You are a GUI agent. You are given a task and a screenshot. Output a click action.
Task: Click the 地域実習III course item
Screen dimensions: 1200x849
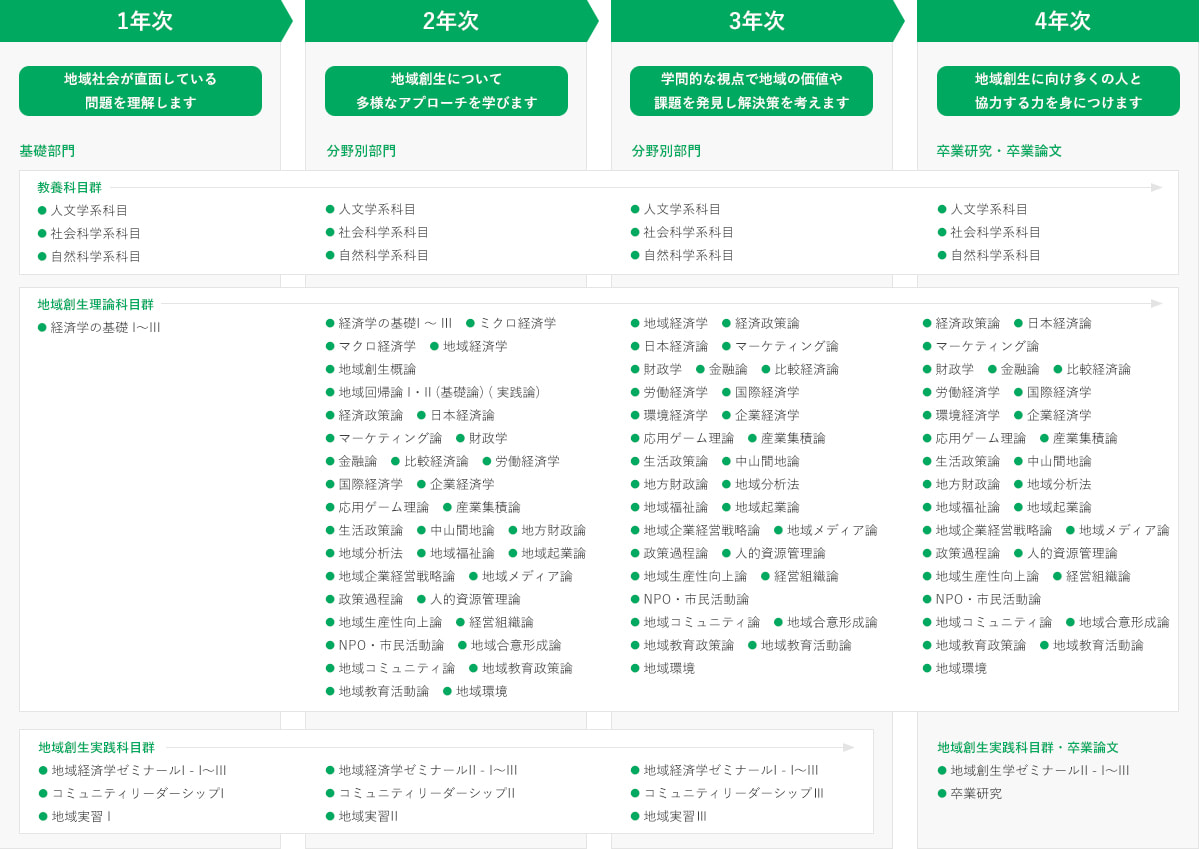pyautogui.click(x=675, y=816)
